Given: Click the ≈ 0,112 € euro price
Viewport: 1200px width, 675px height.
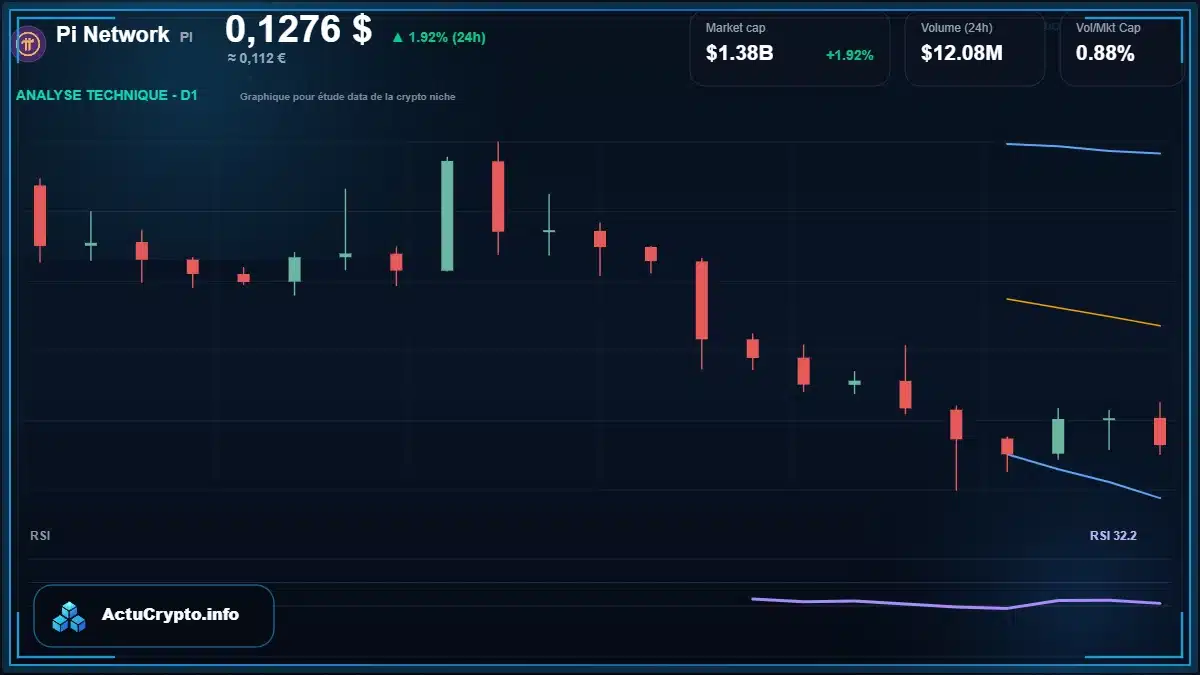Looking at the screenshot, I should coord(257,58).
